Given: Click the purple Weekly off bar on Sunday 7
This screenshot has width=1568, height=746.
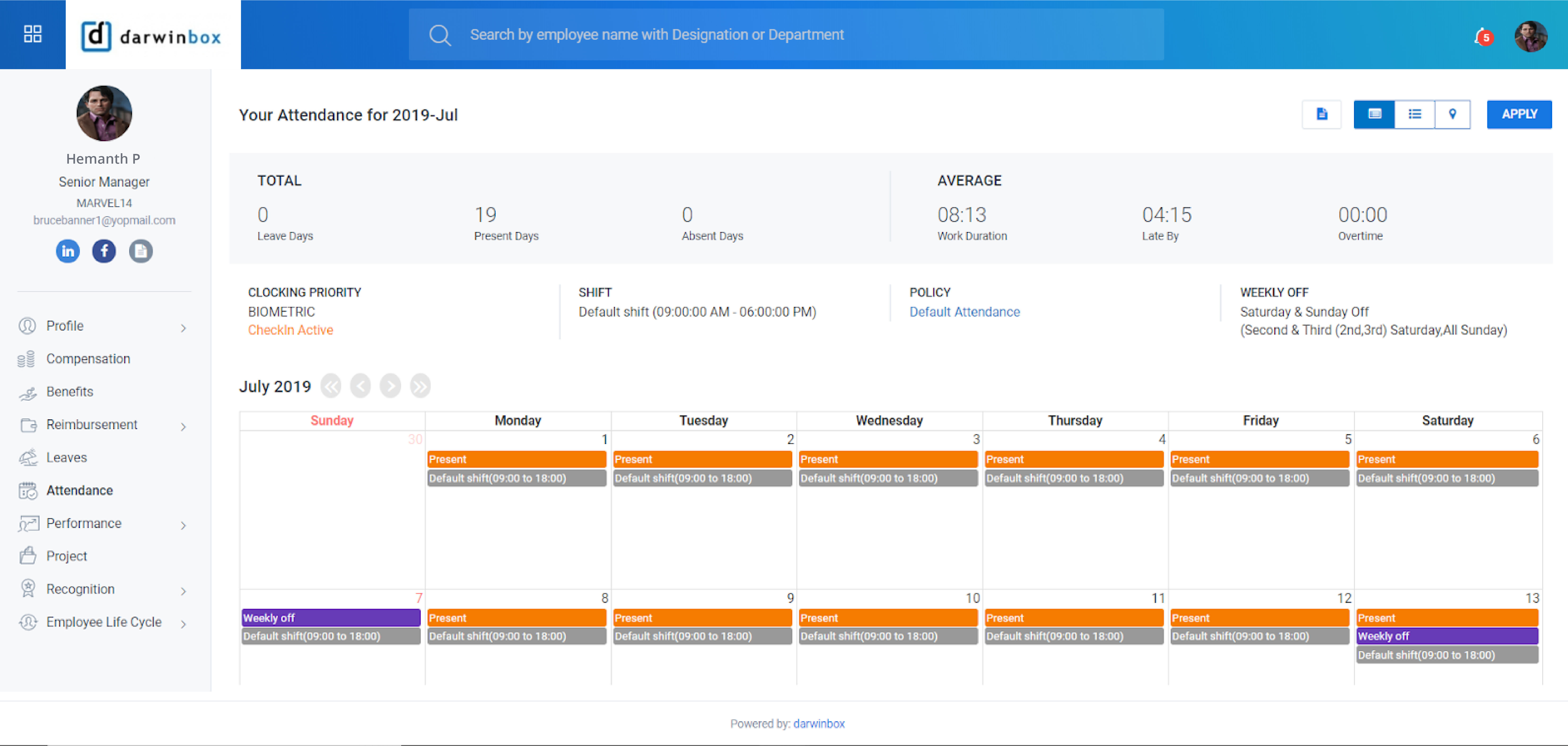Looking at the screenshot, I should (331, 618).
